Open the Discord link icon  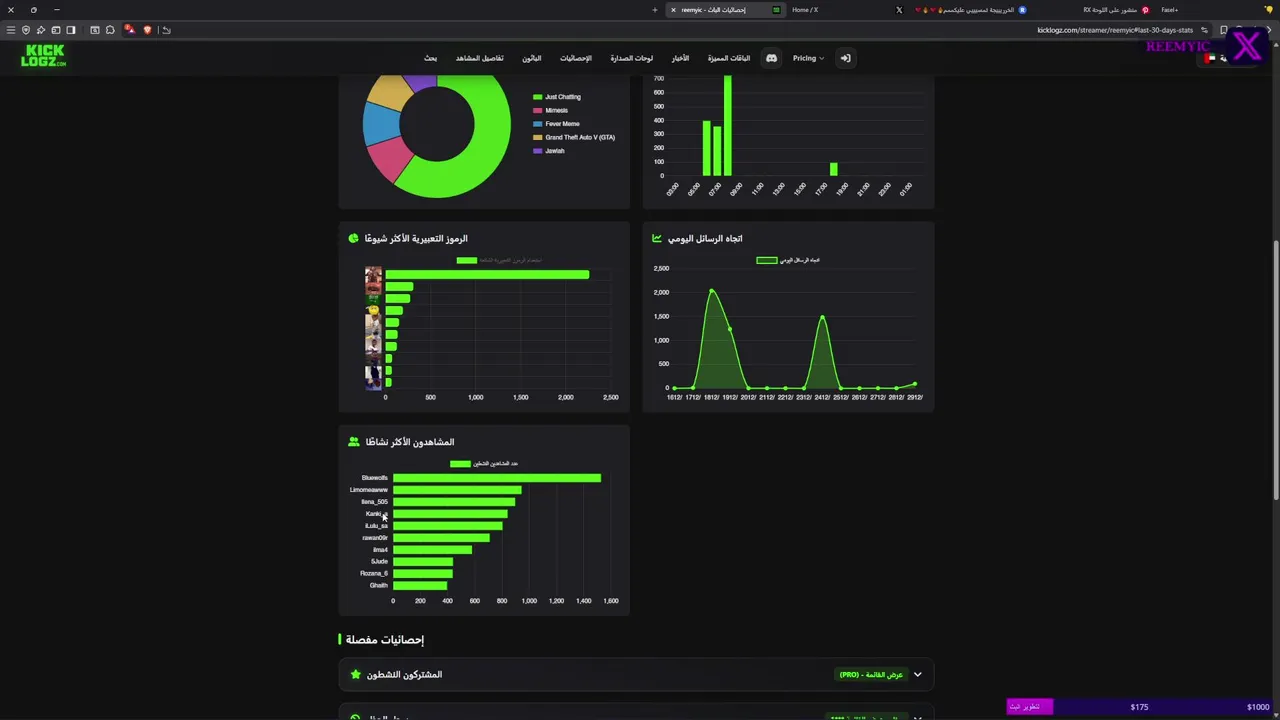[x=771, y=58]
